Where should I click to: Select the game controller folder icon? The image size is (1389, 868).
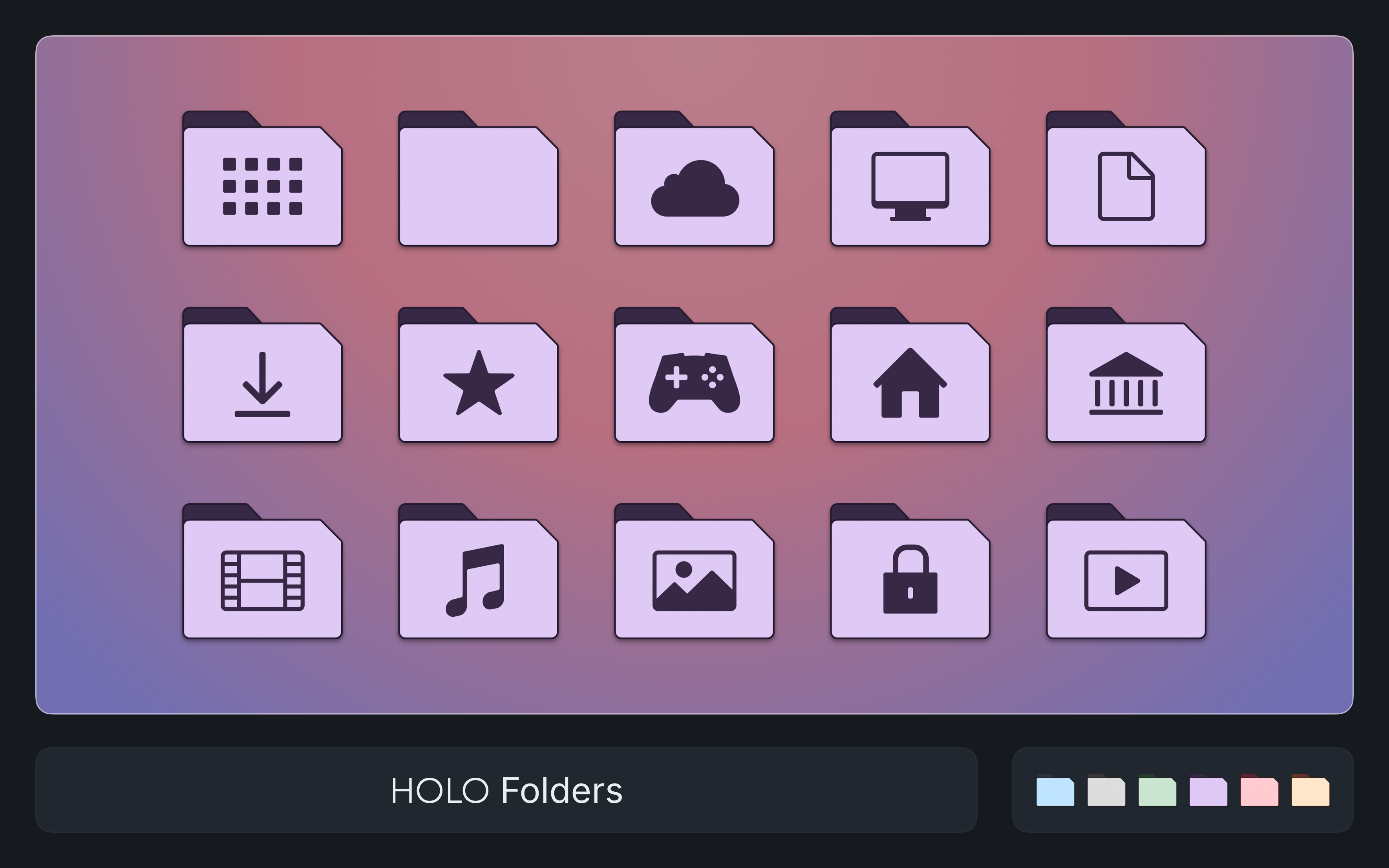point(694,375)
